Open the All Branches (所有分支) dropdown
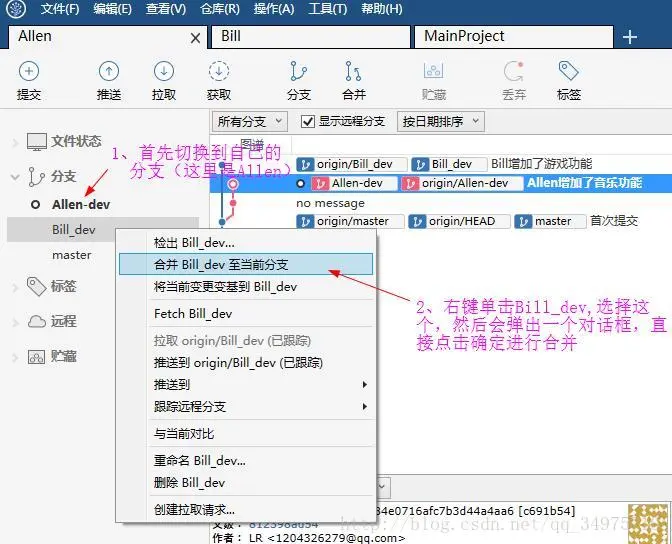This screenshot has width=672, height=544. (x=250, y=122)
